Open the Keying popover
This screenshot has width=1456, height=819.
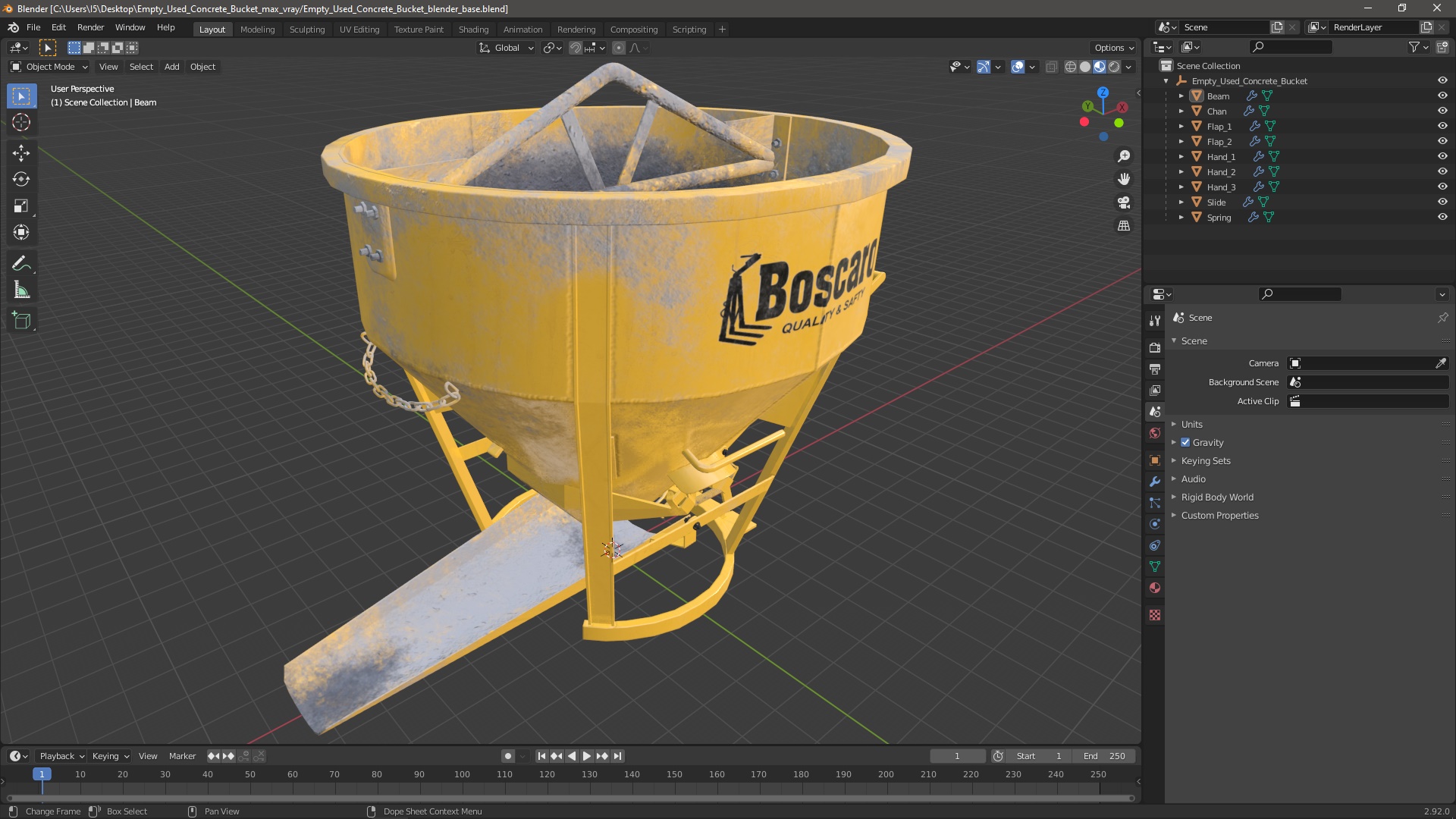click(110, 756)
